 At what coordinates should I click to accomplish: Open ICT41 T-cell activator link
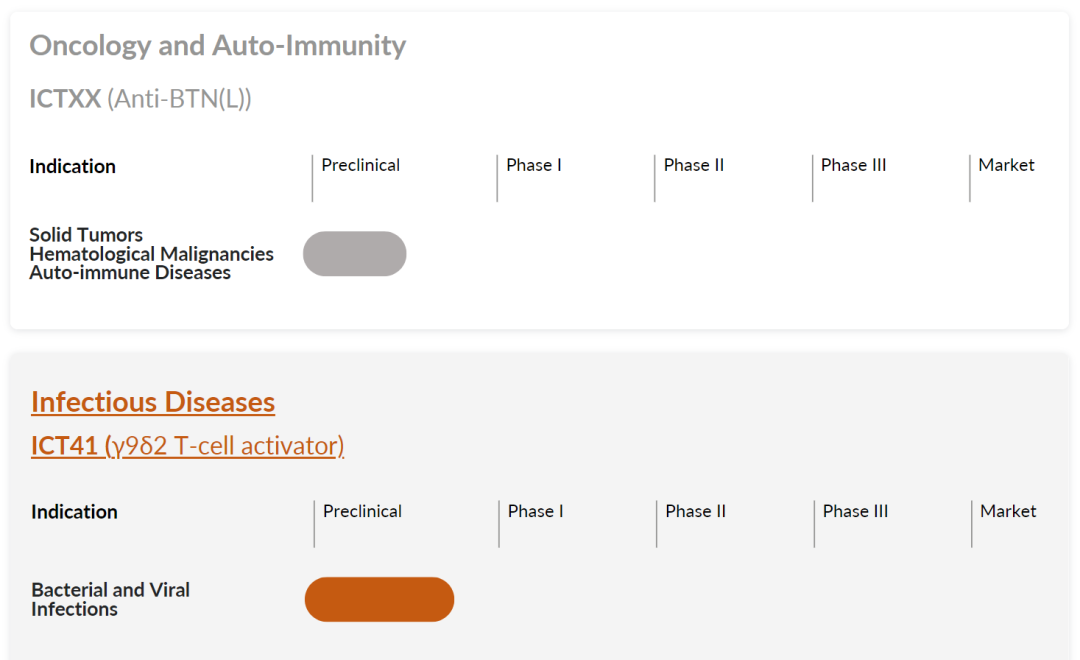click(187, 446)
